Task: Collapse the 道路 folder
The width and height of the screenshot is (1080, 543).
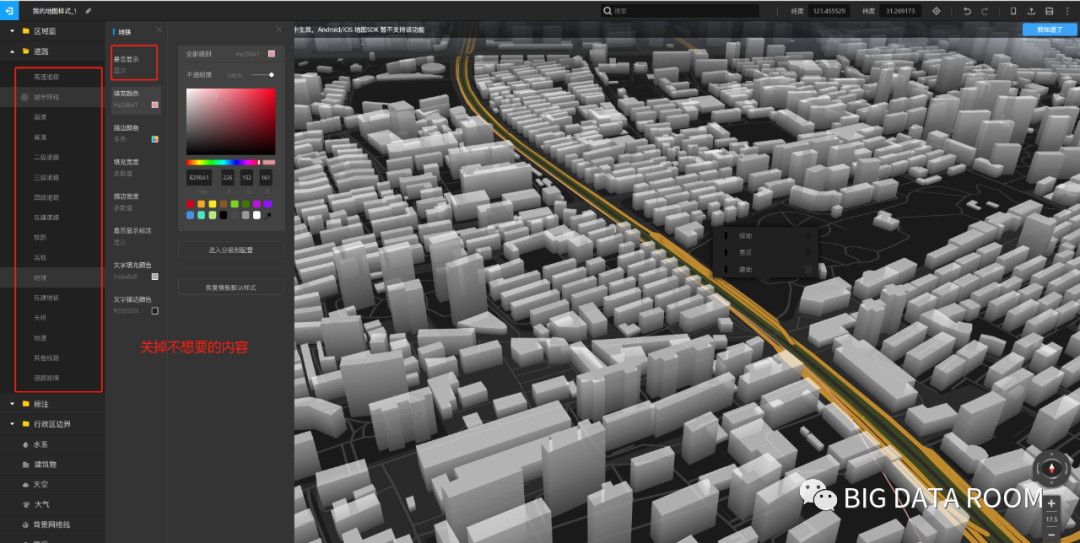Action: click(x=12, y=51)
